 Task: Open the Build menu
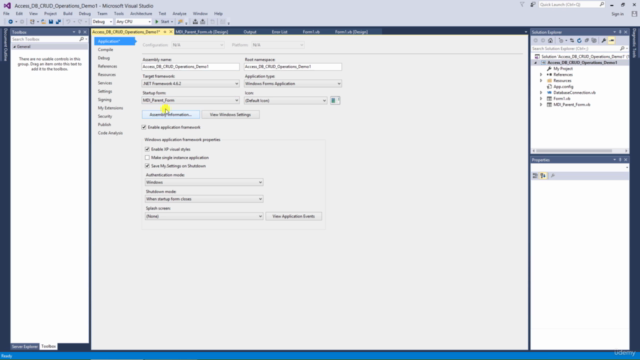click(67, 13)
